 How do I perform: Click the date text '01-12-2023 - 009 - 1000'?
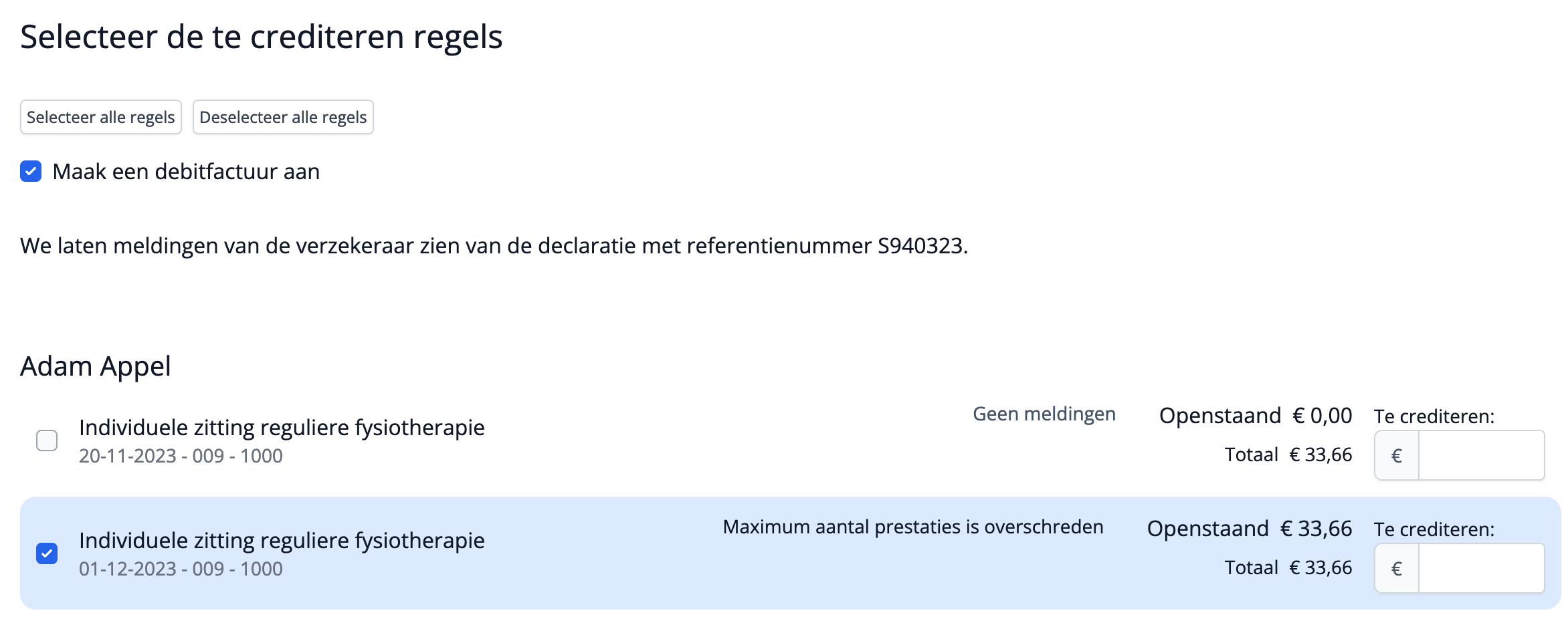[x=181, y=568]
